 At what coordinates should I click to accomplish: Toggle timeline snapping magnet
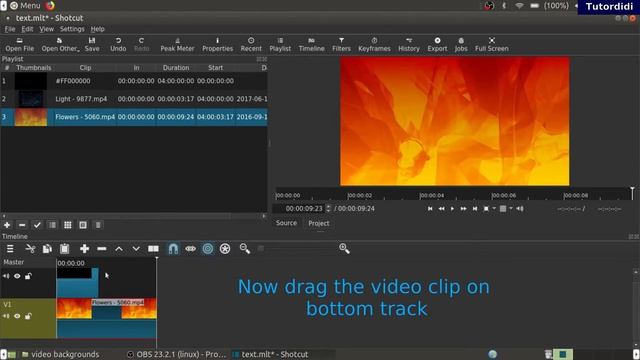tap(173, 249)
